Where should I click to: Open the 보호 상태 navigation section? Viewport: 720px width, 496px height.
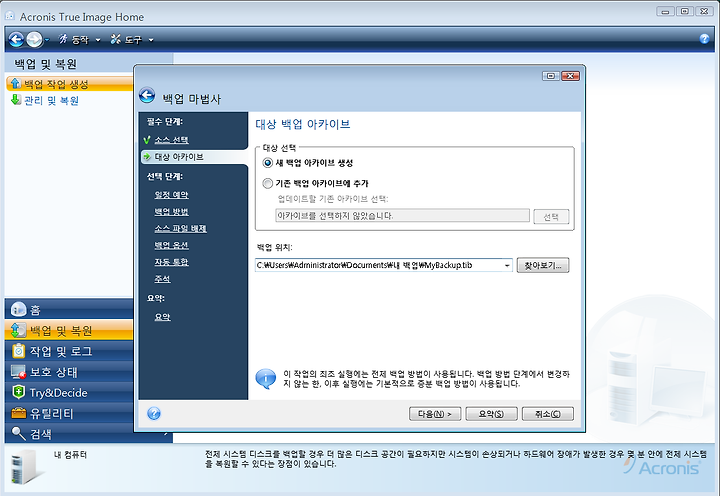pyautogui.click(x=69, y=372)
